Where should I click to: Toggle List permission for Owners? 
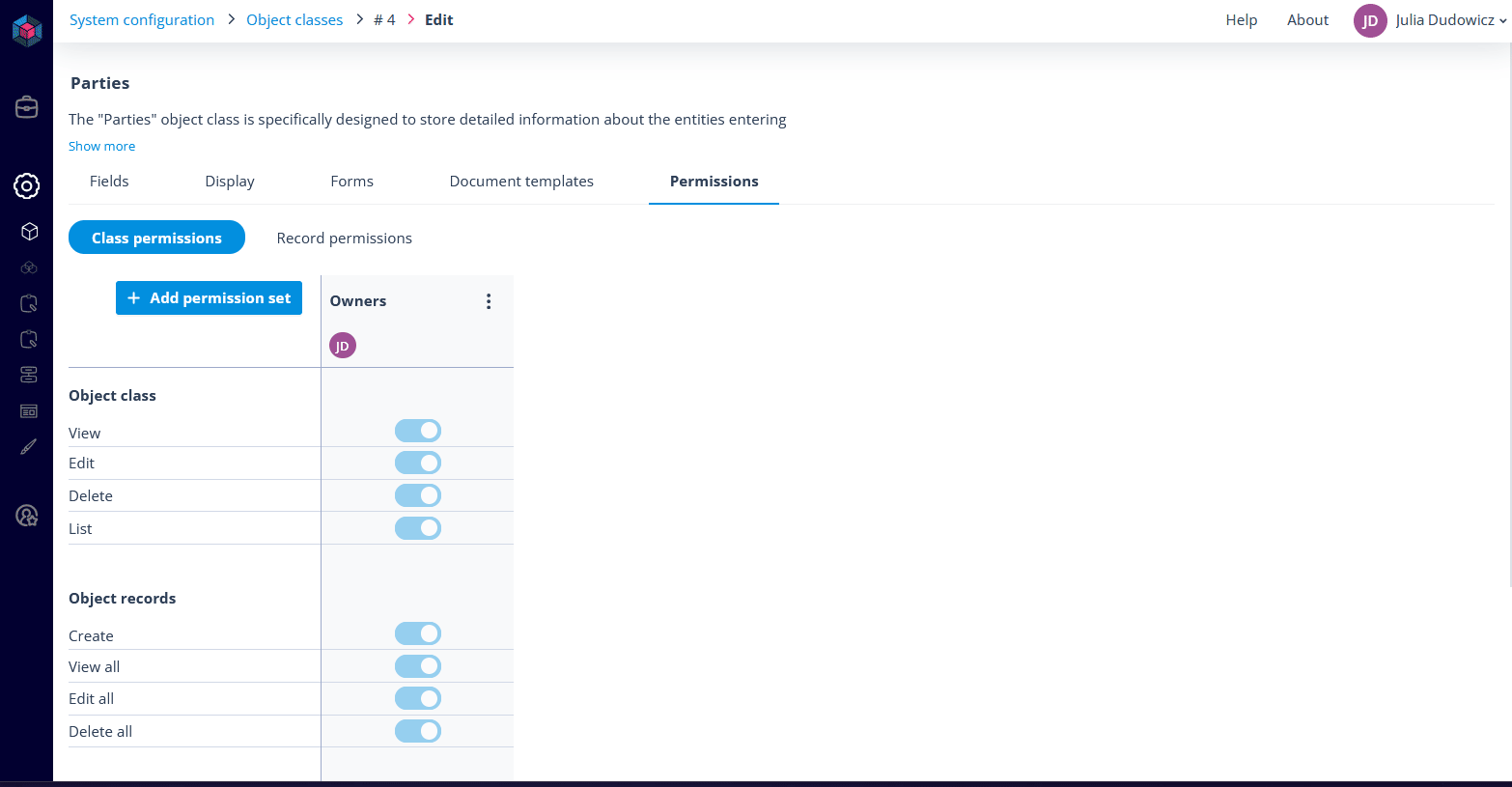tap(418, 528)
